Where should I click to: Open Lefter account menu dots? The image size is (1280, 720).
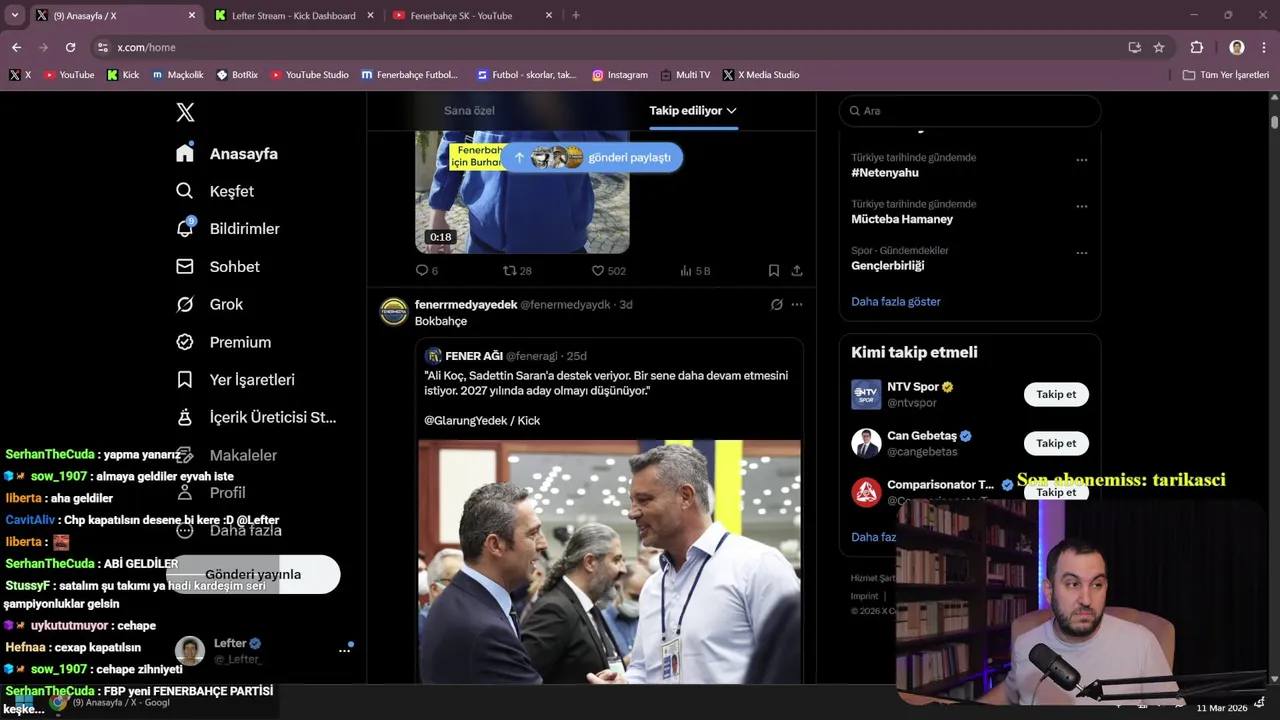(x=345, y=651)
